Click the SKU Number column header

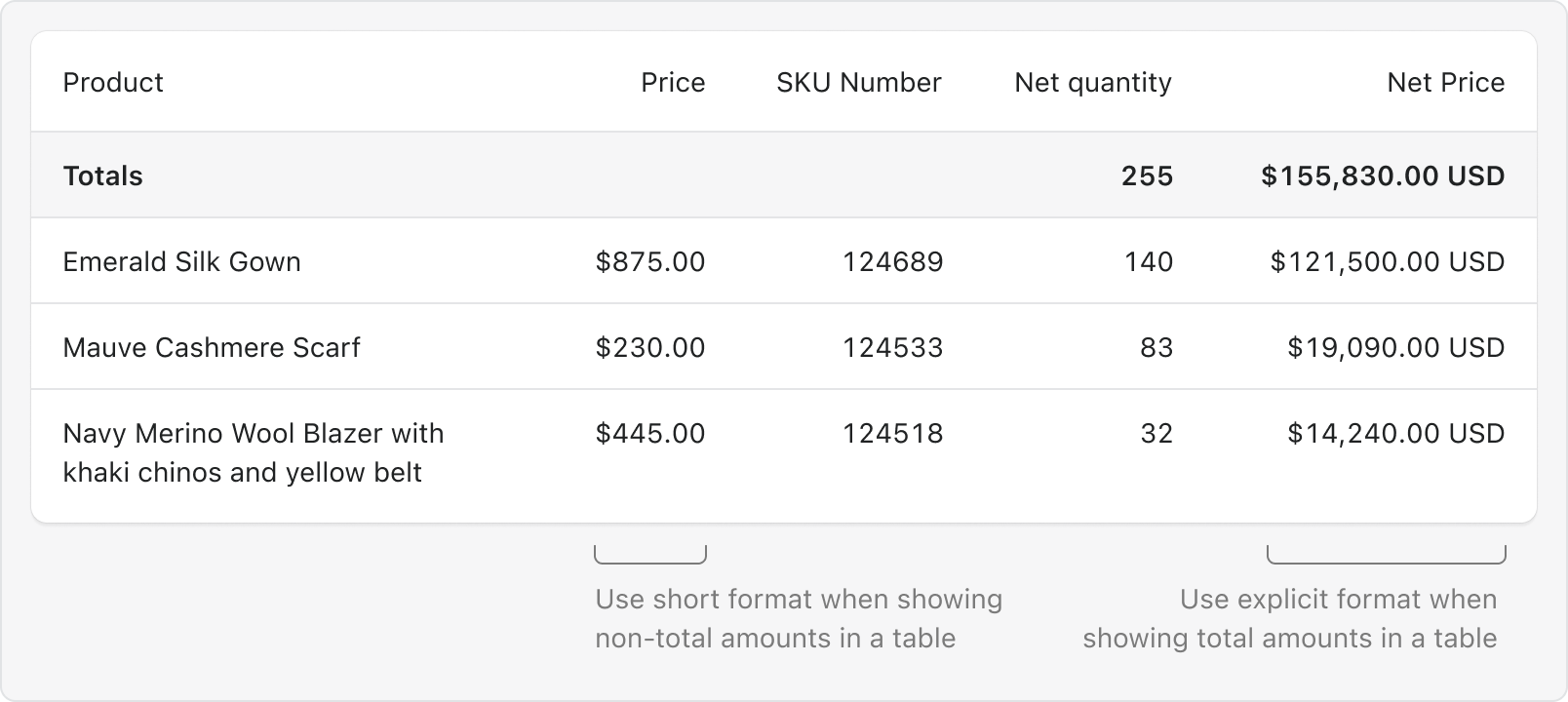tap(859, 82)
